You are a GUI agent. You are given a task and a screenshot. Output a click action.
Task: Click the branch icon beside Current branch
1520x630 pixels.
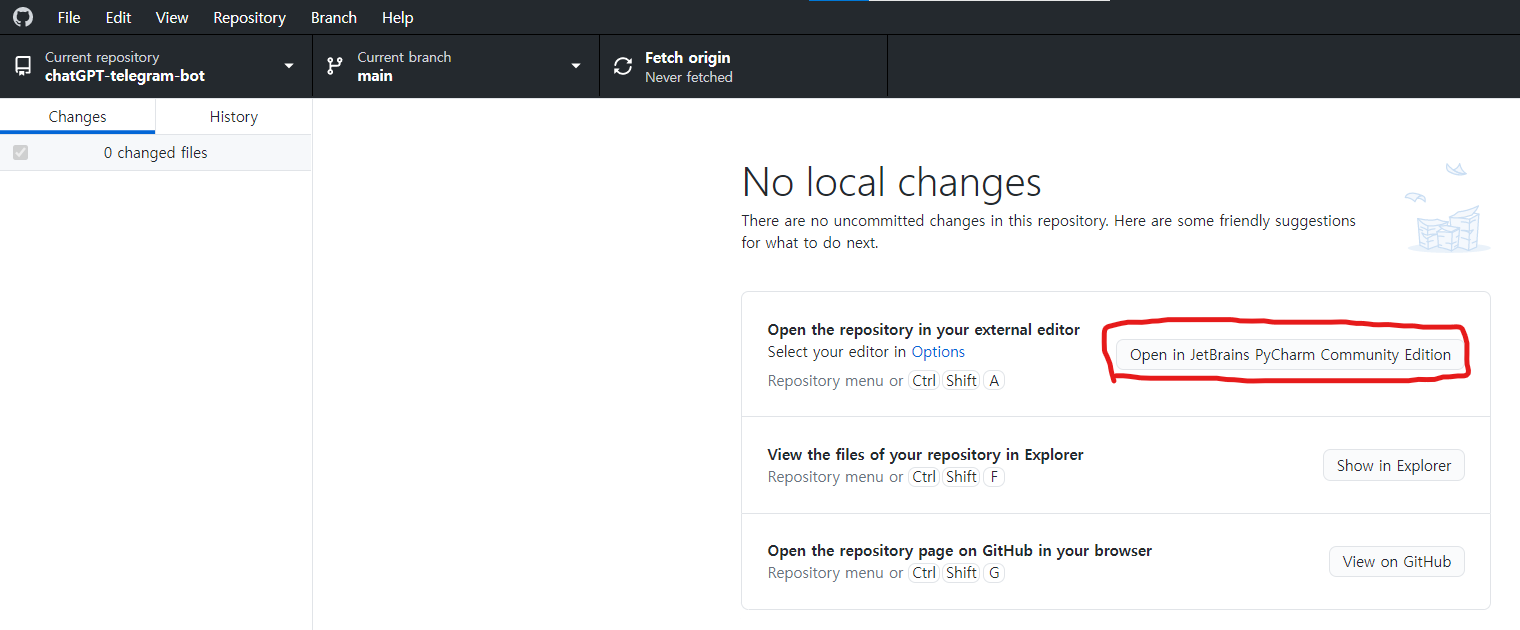[x=335, y=67]
